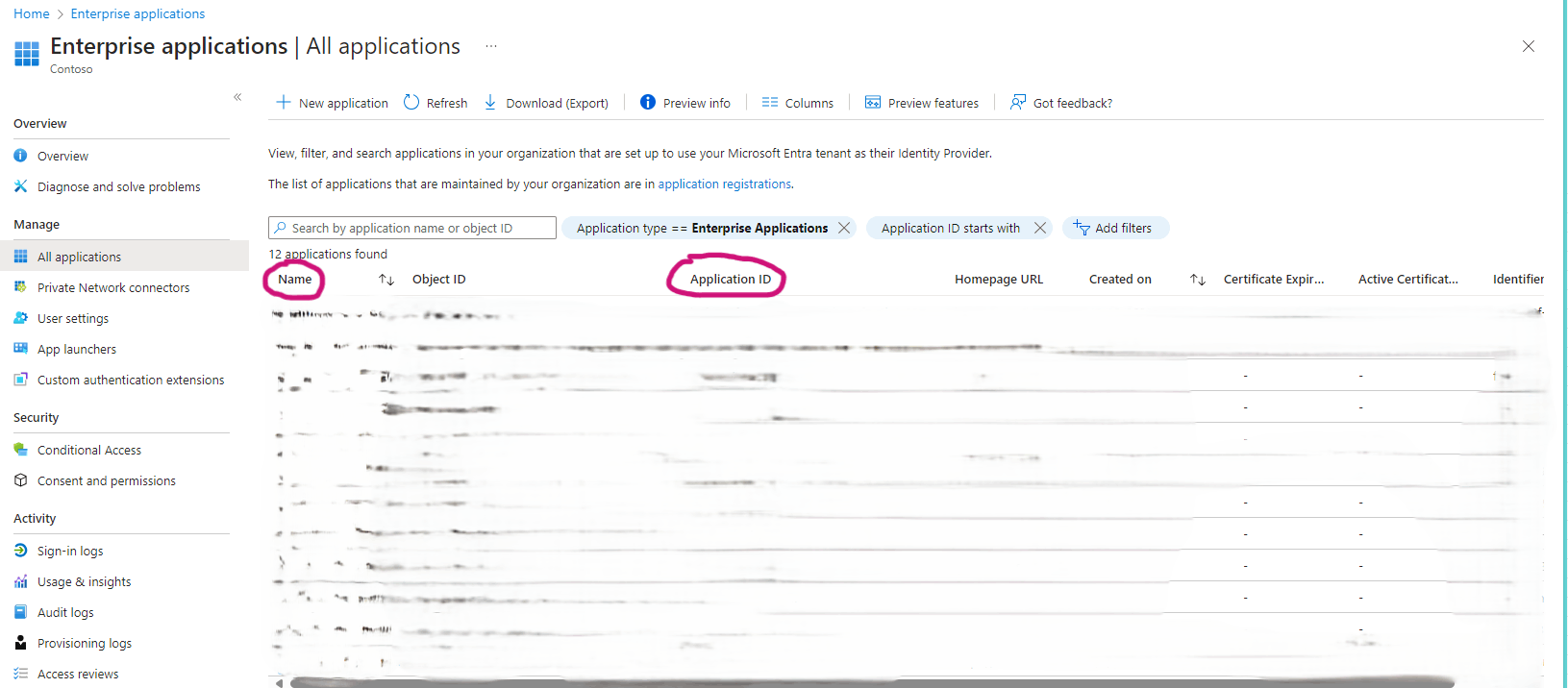Click the Name column header

295,280
